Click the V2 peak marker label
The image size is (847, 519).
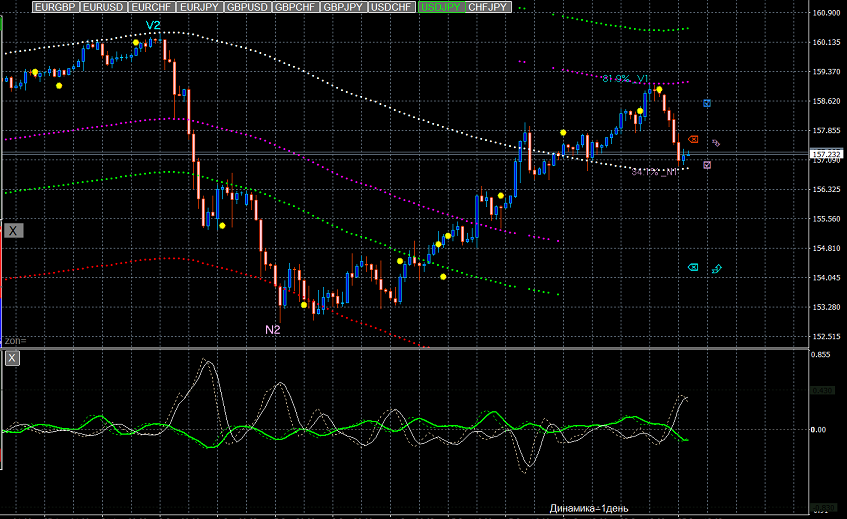coord(153,25)
